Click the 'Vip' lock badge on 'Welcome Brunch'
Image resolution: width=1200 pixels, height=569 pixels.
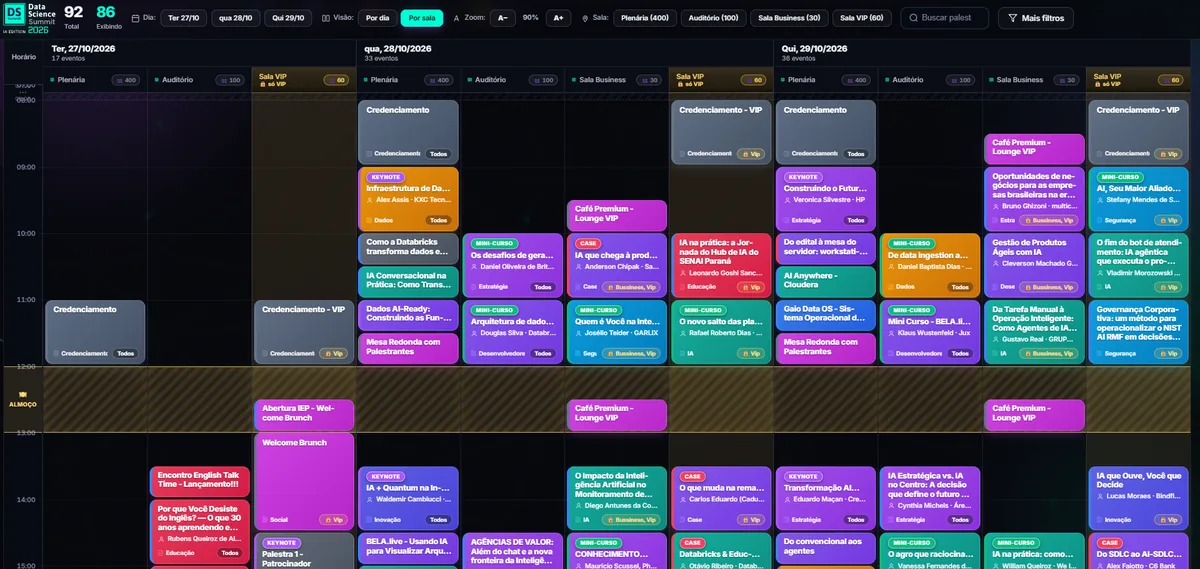pos(332,520)
